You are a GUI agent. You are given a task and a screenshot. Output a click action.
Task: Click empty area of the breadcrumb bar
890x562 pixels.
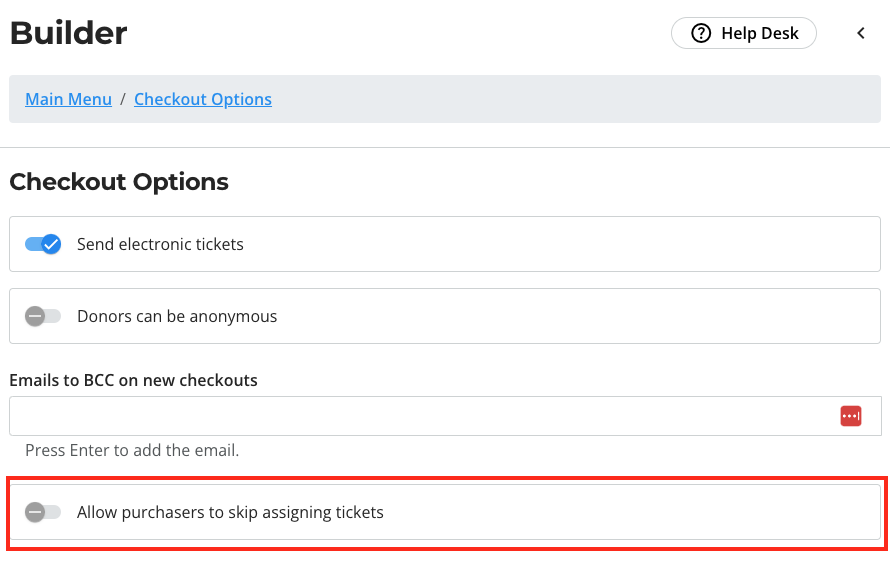pyautogui.click(x=568, y=99)
